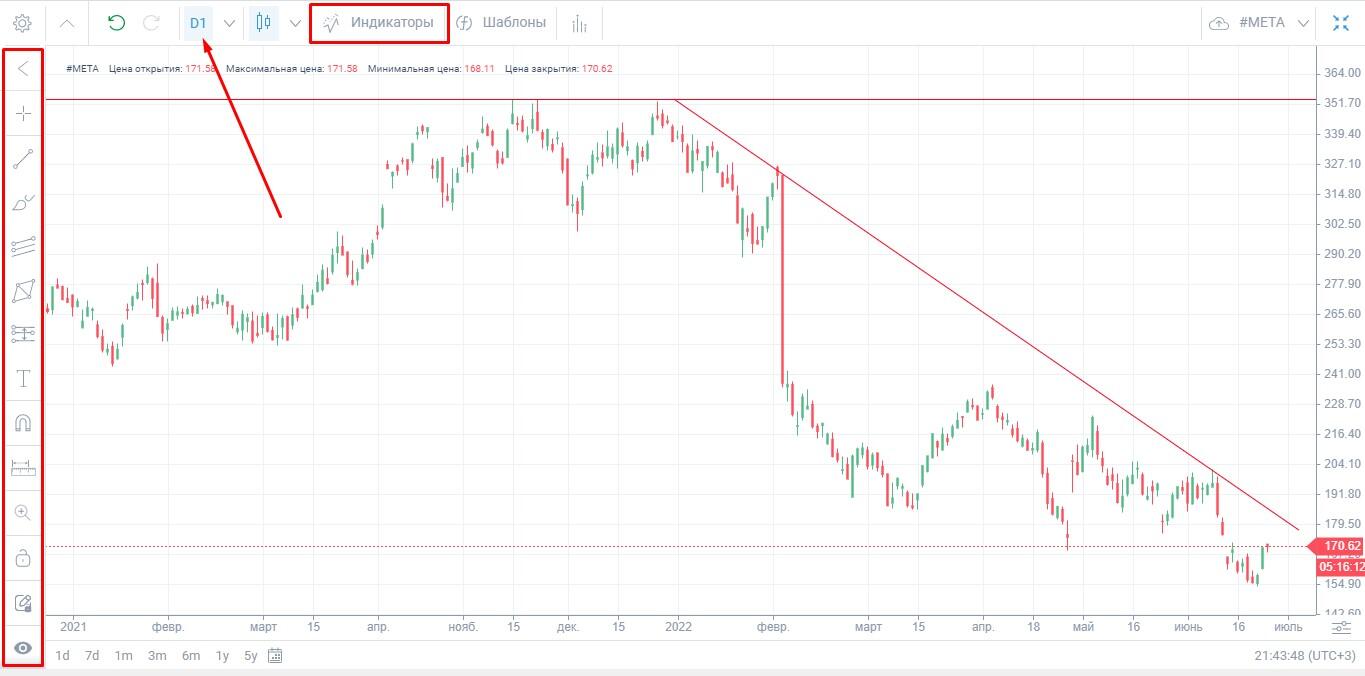Open the Индикаторы menu

pos(379,23)
